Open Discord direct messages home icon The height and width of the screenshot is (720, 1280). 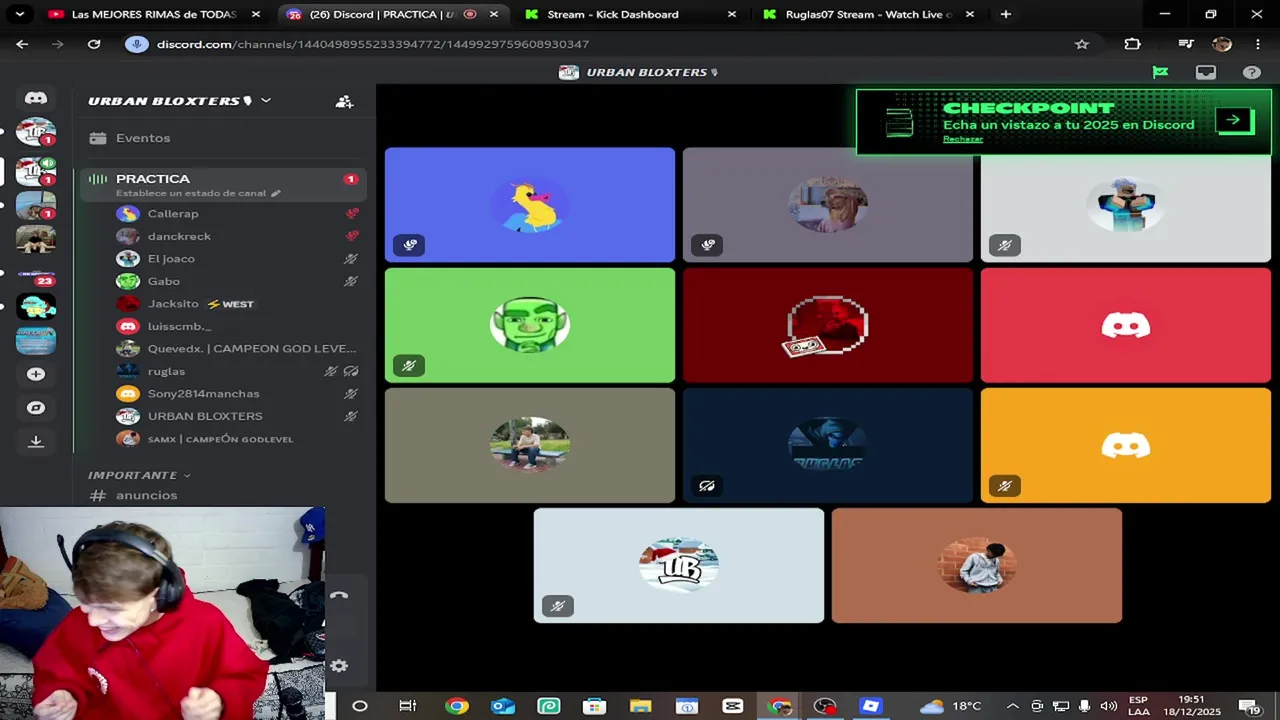pyautogui.click(x=36, y=98)
